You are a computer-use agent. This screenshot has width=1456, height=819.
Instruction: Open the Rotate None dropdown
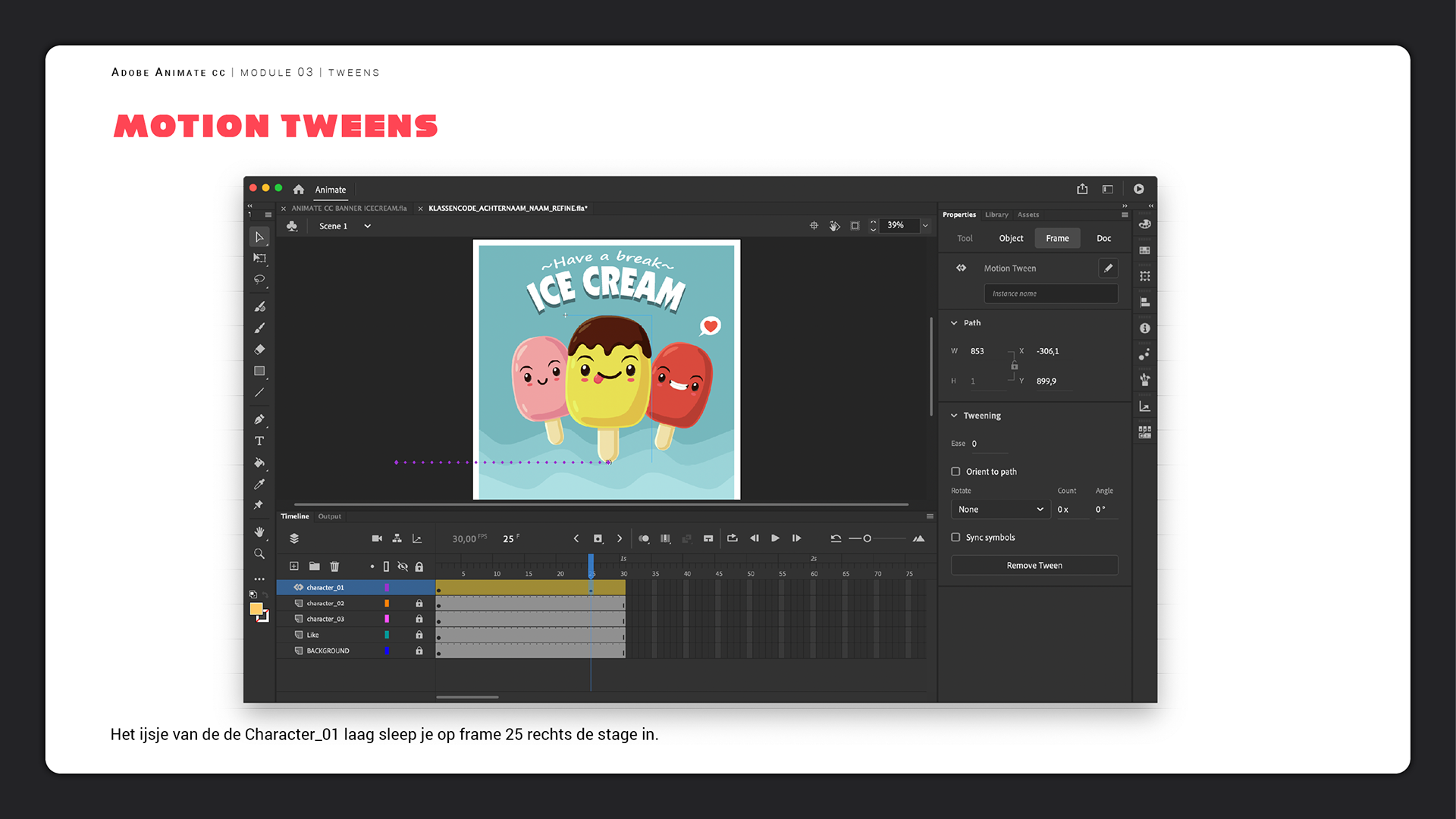(1000, 510)
